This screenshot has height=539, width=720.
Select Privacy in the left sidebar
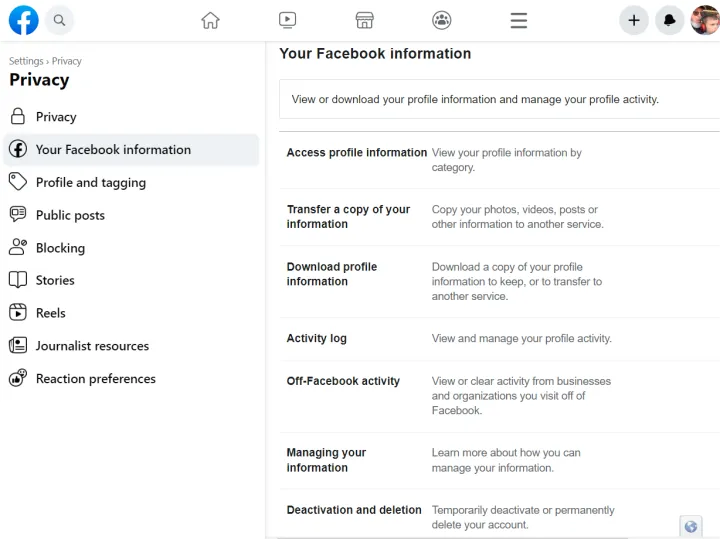pyautogui.click(x=56, y=117)
